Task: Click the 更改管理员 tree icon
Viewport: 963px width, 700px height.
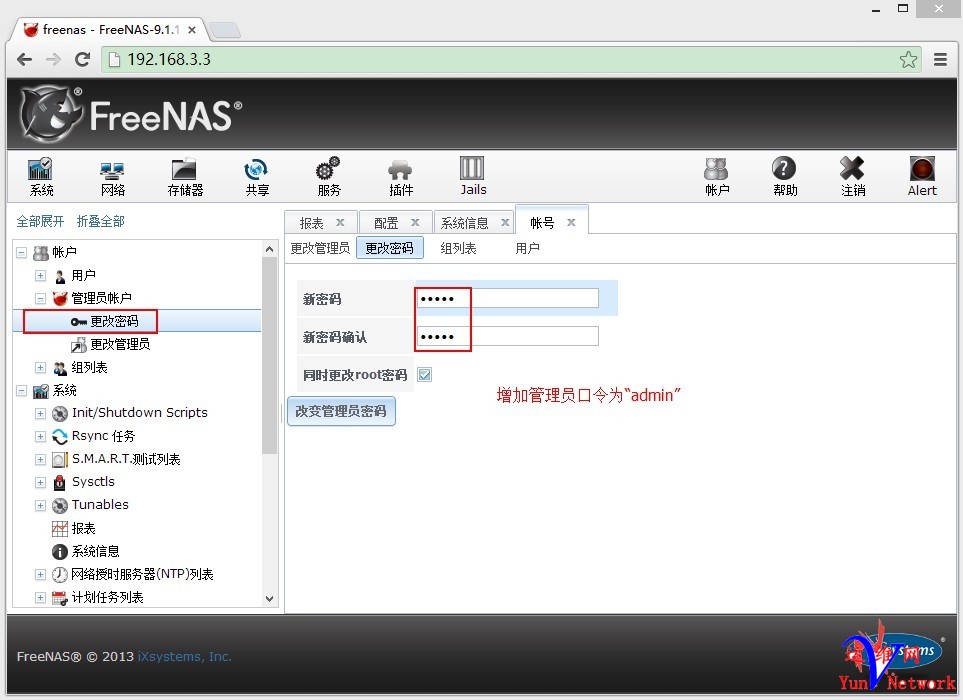Action: tap(79, 344)
